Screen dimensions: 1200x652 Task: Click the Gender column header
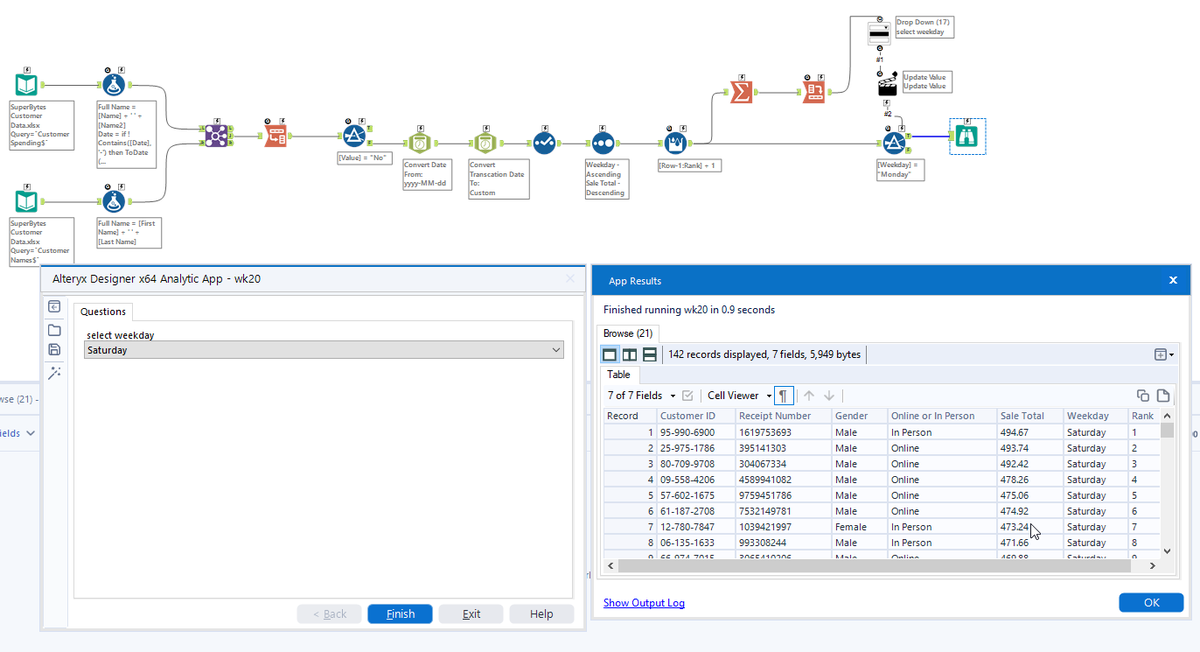click(x=859, y=415)
